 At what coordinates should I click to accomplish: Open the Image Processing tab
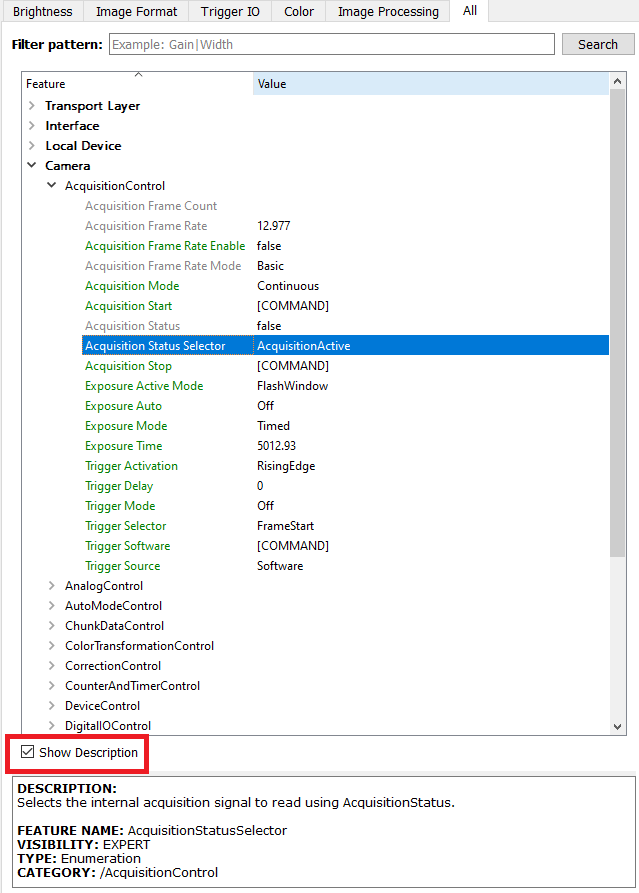click(x=388, y=12)
